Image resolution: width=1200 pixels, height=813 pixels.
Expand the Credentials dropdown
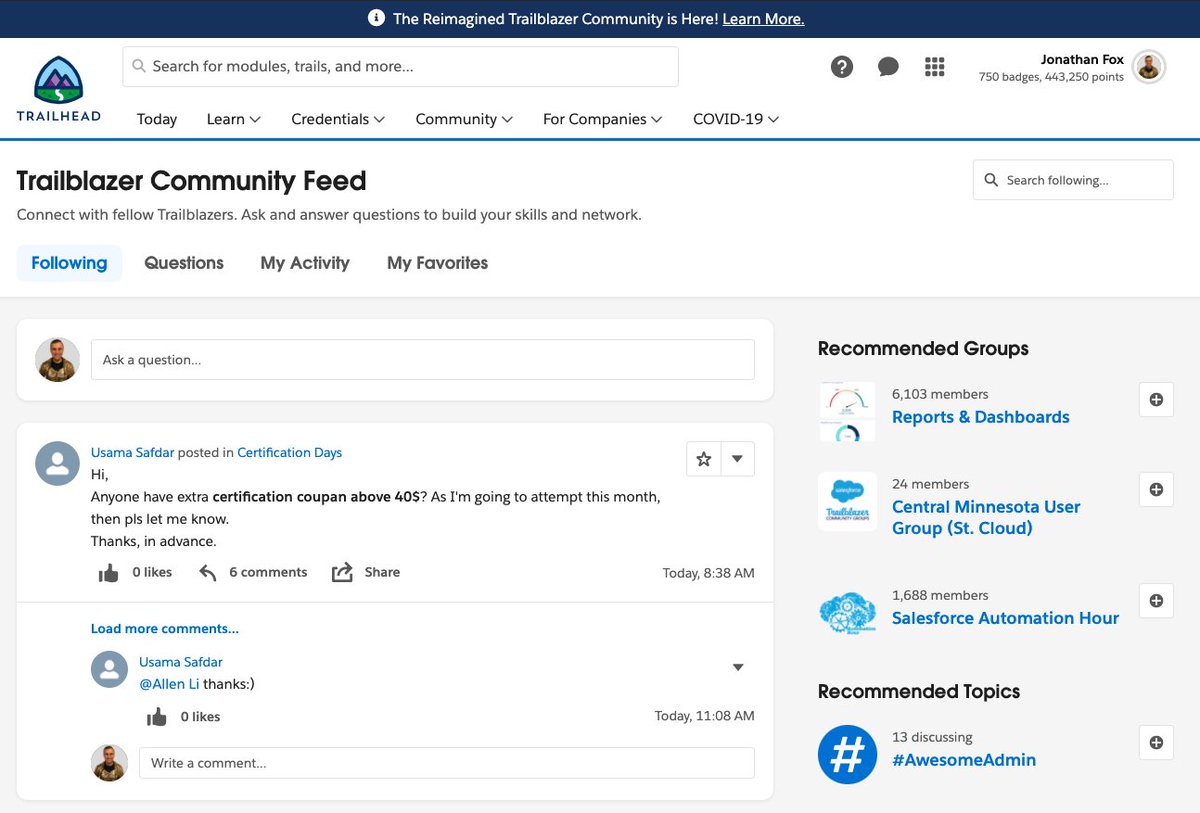click(338, 119)
